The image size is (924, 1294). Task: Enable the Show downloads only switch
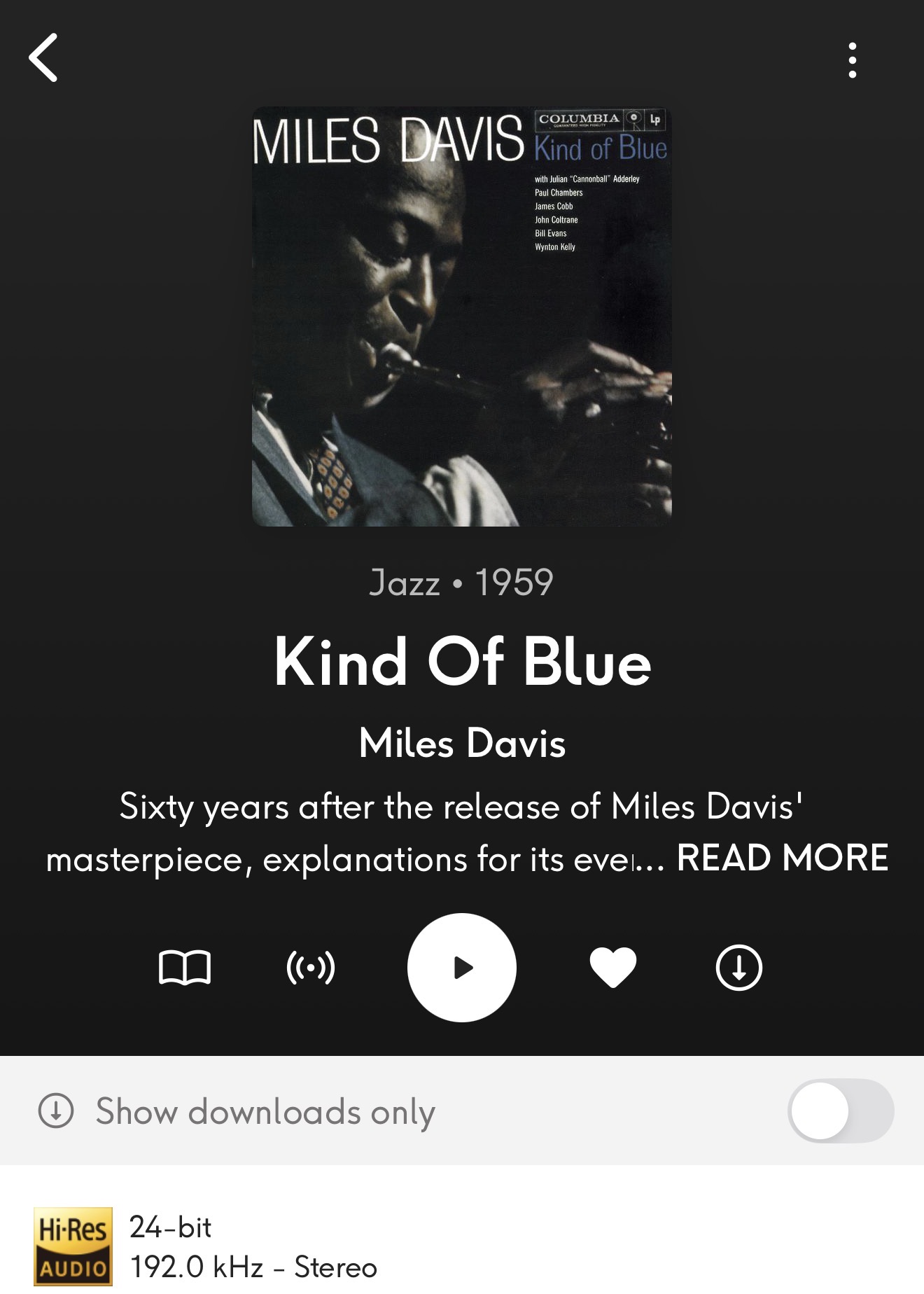[x=841, y=1111]
